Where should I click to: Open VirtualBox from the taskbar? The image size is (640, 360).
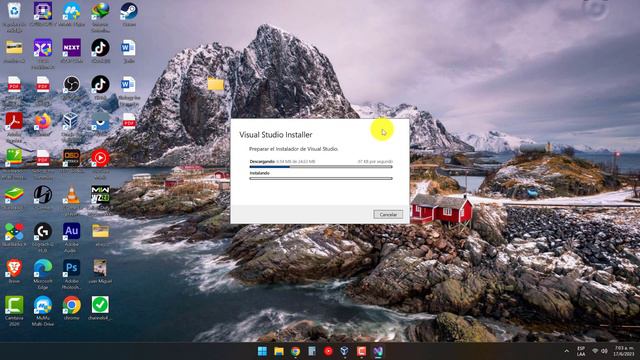coord(345,351)
